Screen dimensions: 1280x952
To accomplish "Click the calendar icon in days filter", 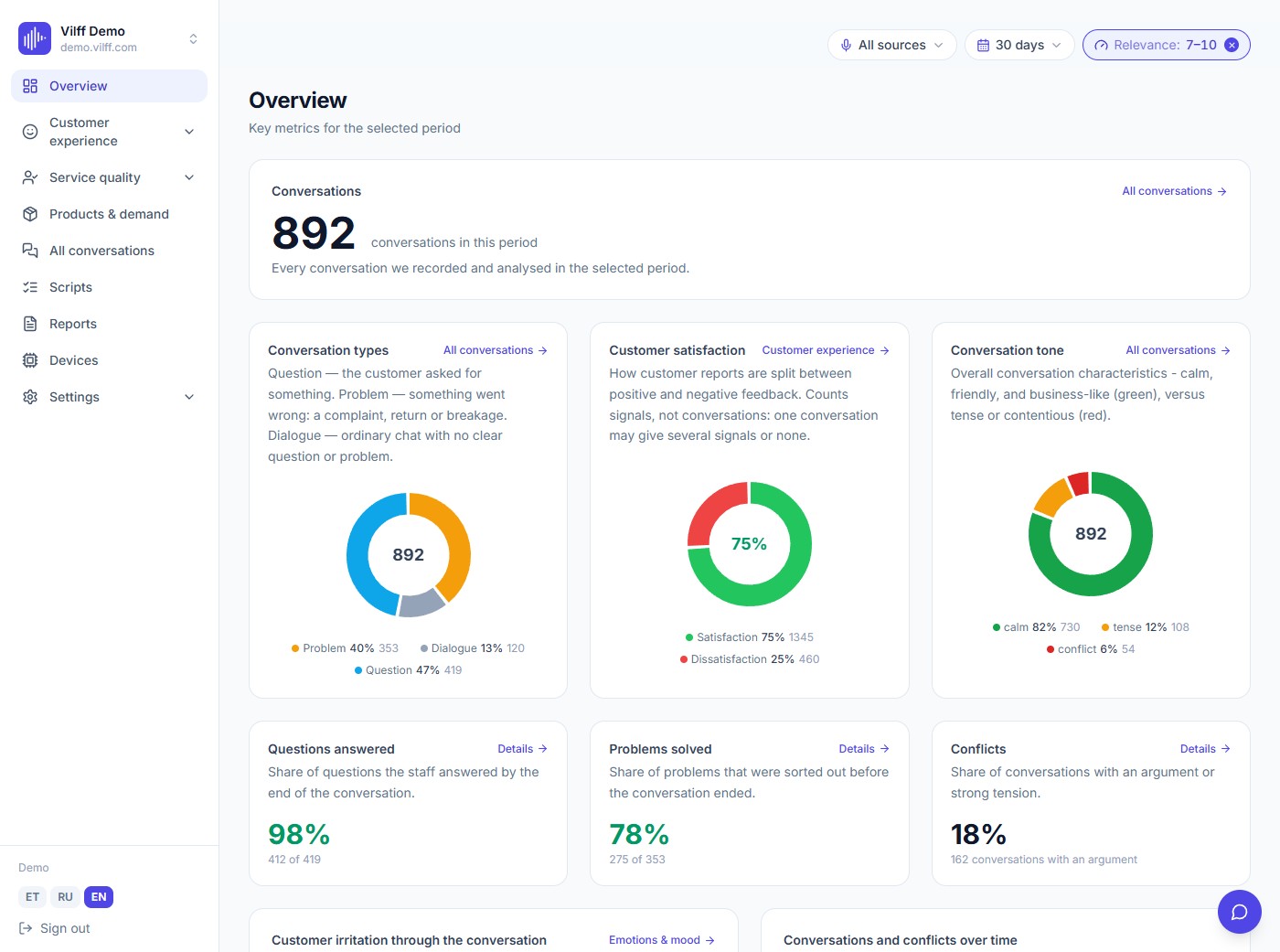I will click(984, 45).
